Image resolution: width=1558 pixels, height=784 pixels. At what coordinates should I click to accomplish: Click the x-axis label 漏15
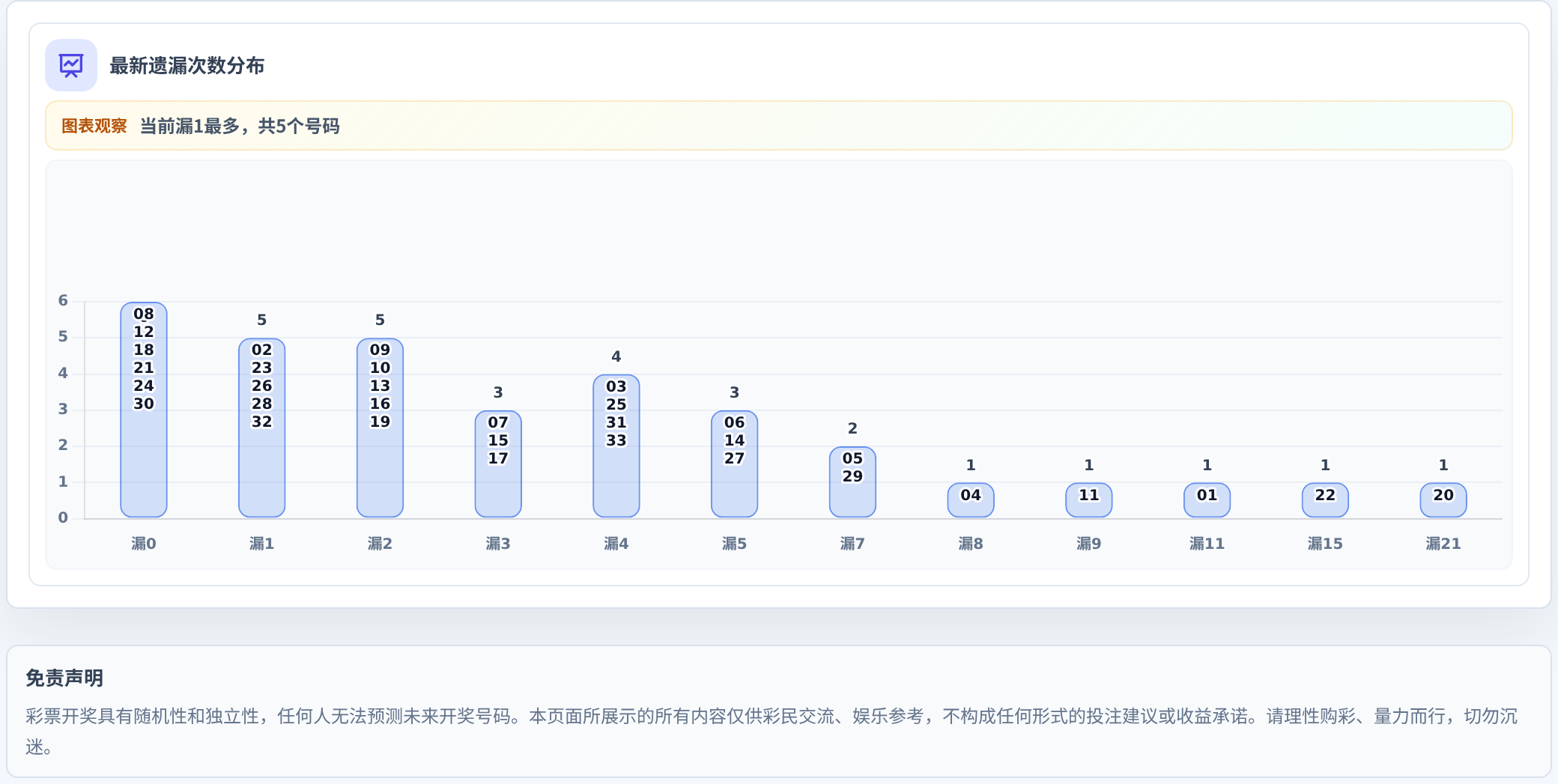click(1325, 544)
